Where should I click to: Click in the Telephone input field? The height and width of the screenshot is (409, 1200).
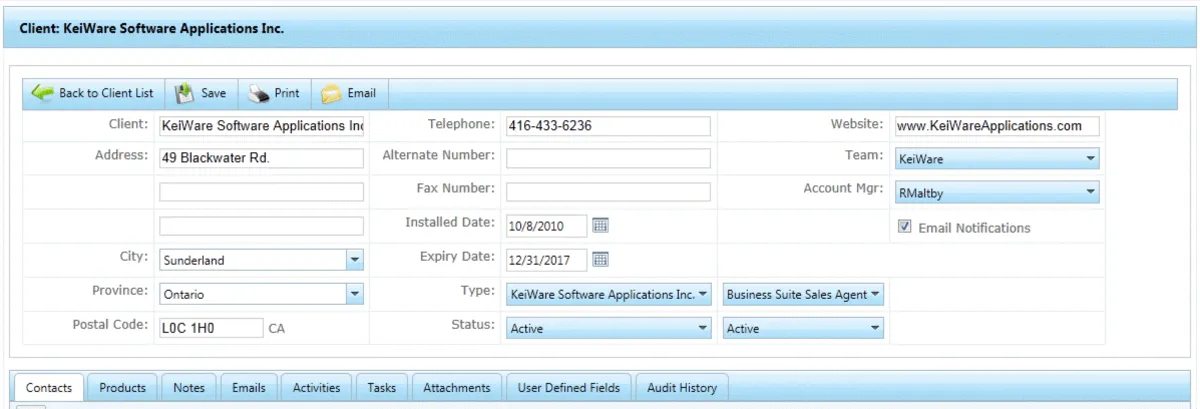[607, 126]
